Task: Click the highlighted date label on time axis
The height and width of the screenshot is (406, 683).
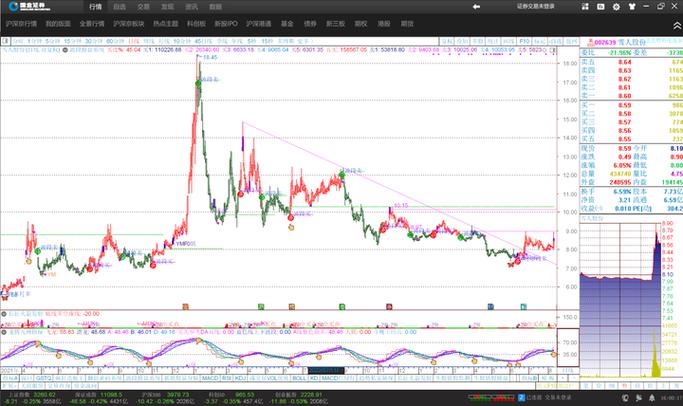Action: pyautogui.click(x=326, y=371)
